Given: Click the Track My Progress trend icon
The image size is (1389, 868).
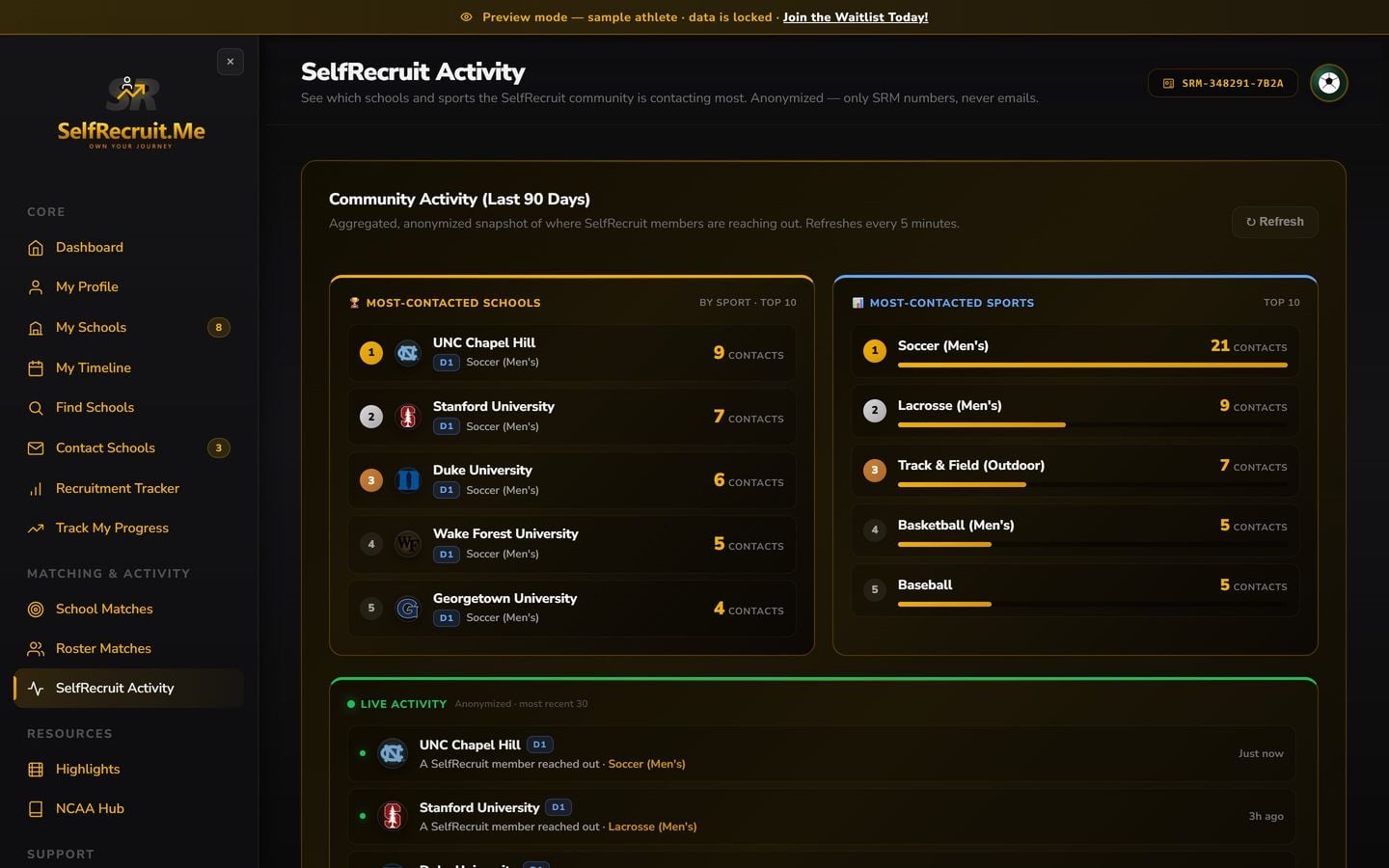Looking at the screenshot, I should coord(36,529).
